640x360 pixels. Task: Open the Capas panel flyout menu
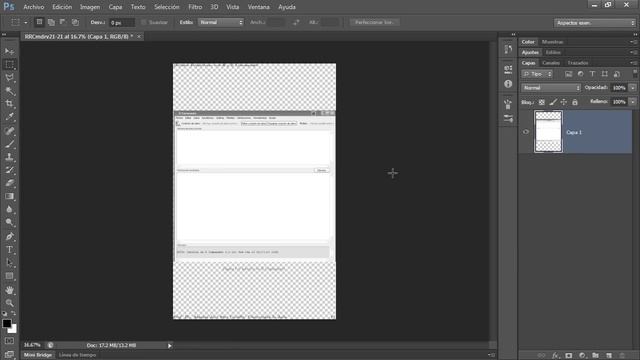(633, 63)
